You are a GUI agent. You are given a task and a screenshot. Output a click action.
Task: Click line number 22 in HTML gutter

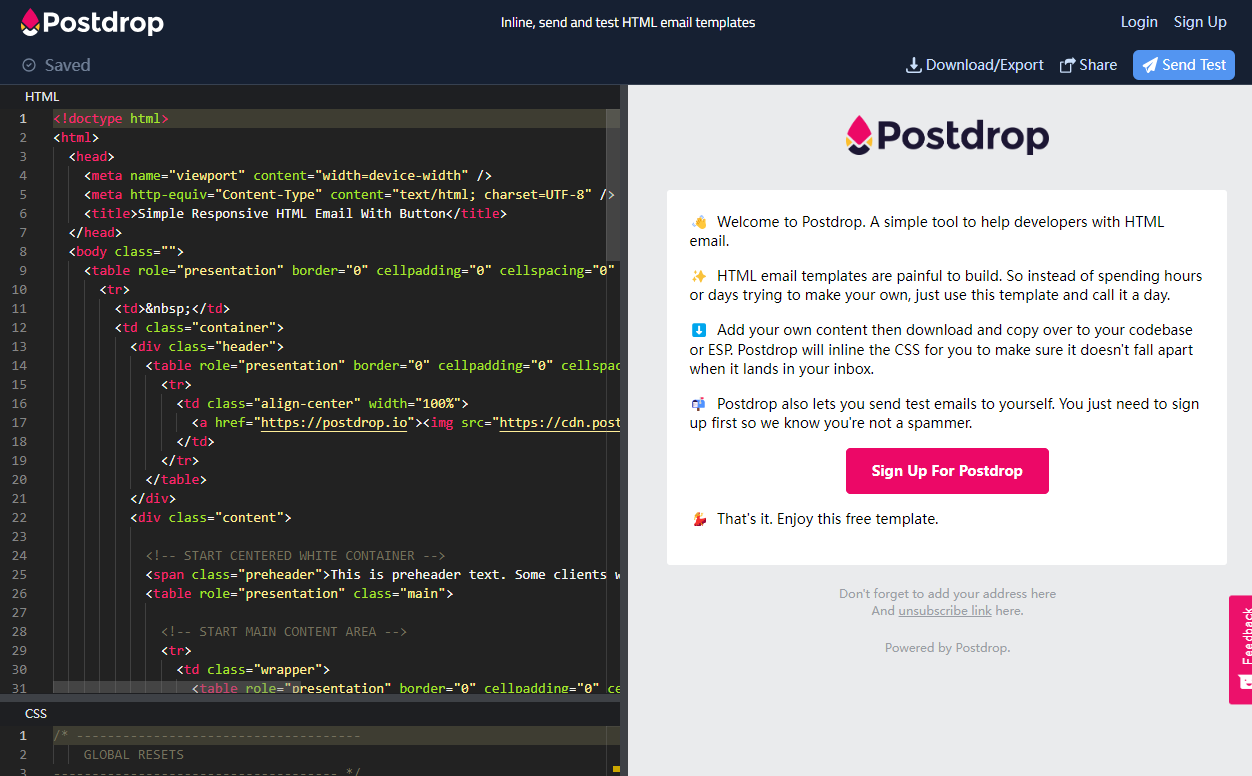21,517
